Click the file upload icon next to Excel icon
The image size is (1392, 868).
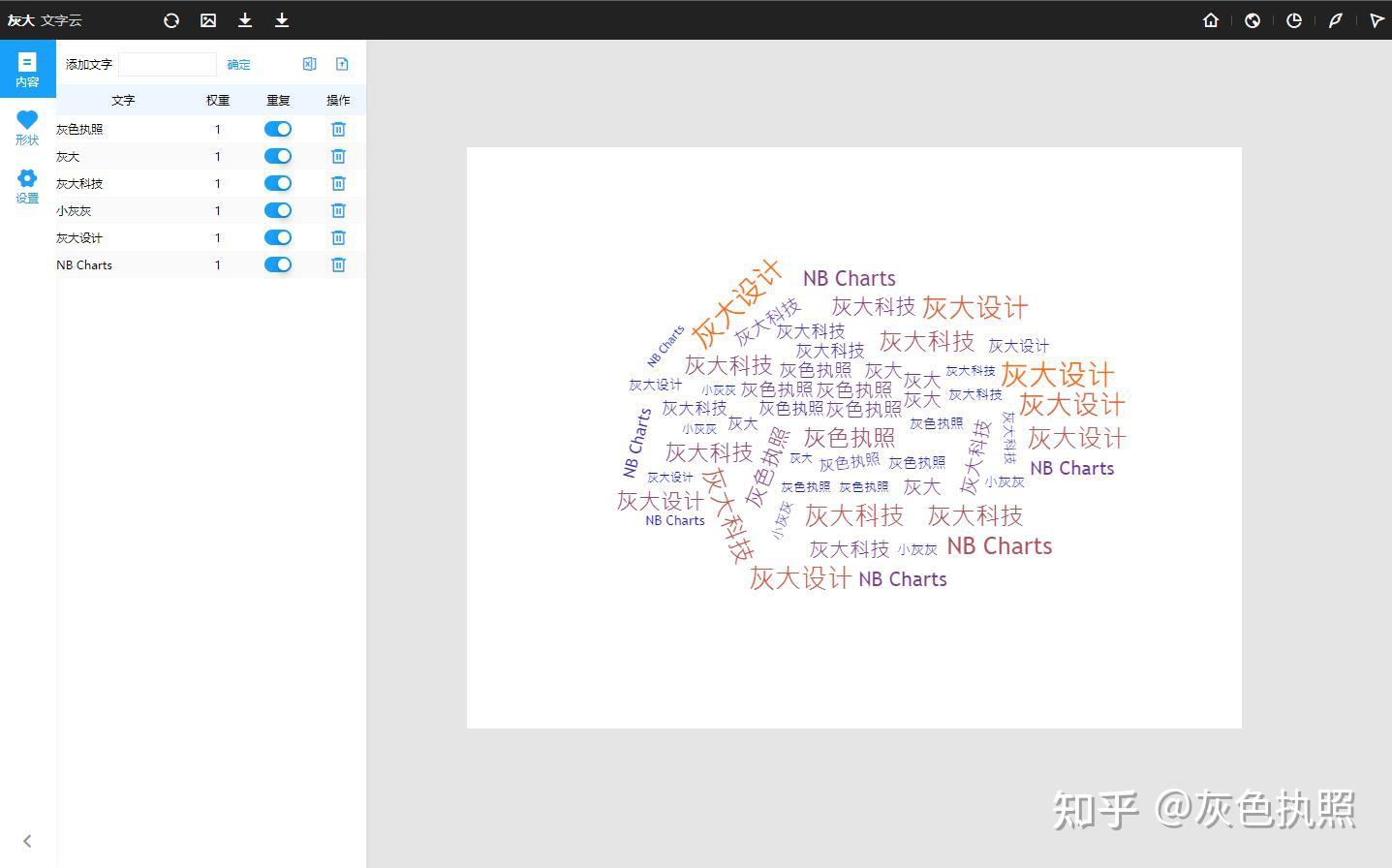tap(342, 64)
